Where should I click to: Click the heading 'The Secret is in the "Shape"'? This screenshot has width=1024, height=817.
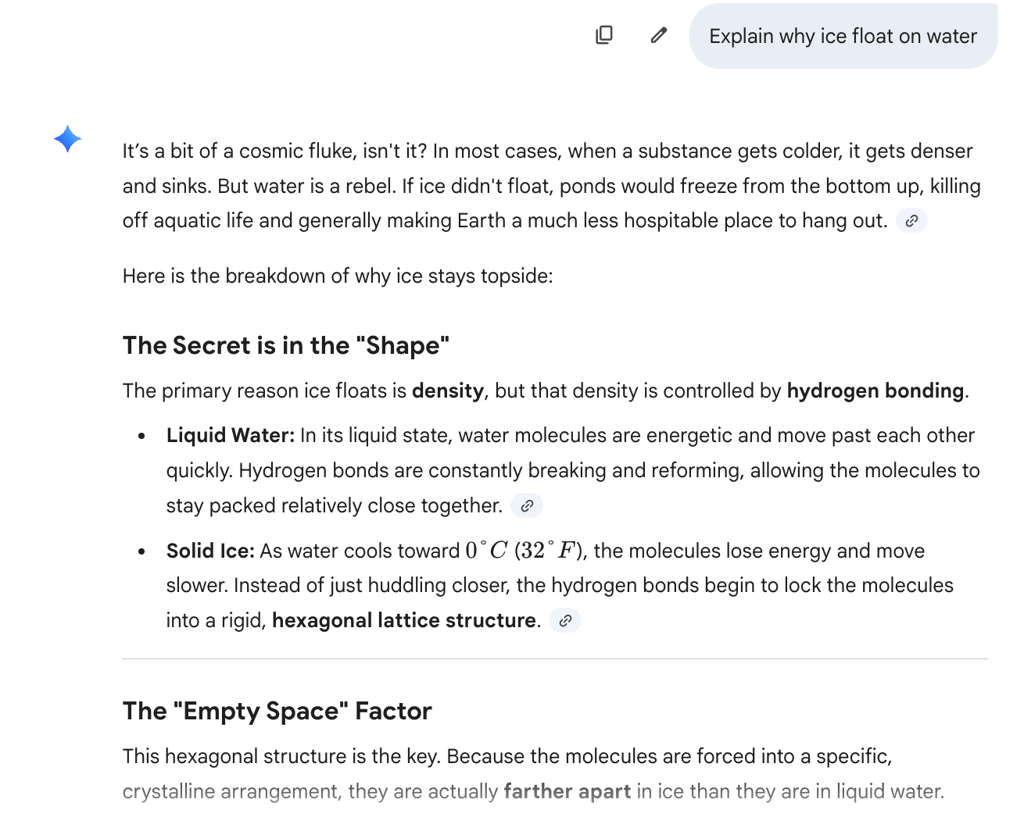(x=286, y=345)
